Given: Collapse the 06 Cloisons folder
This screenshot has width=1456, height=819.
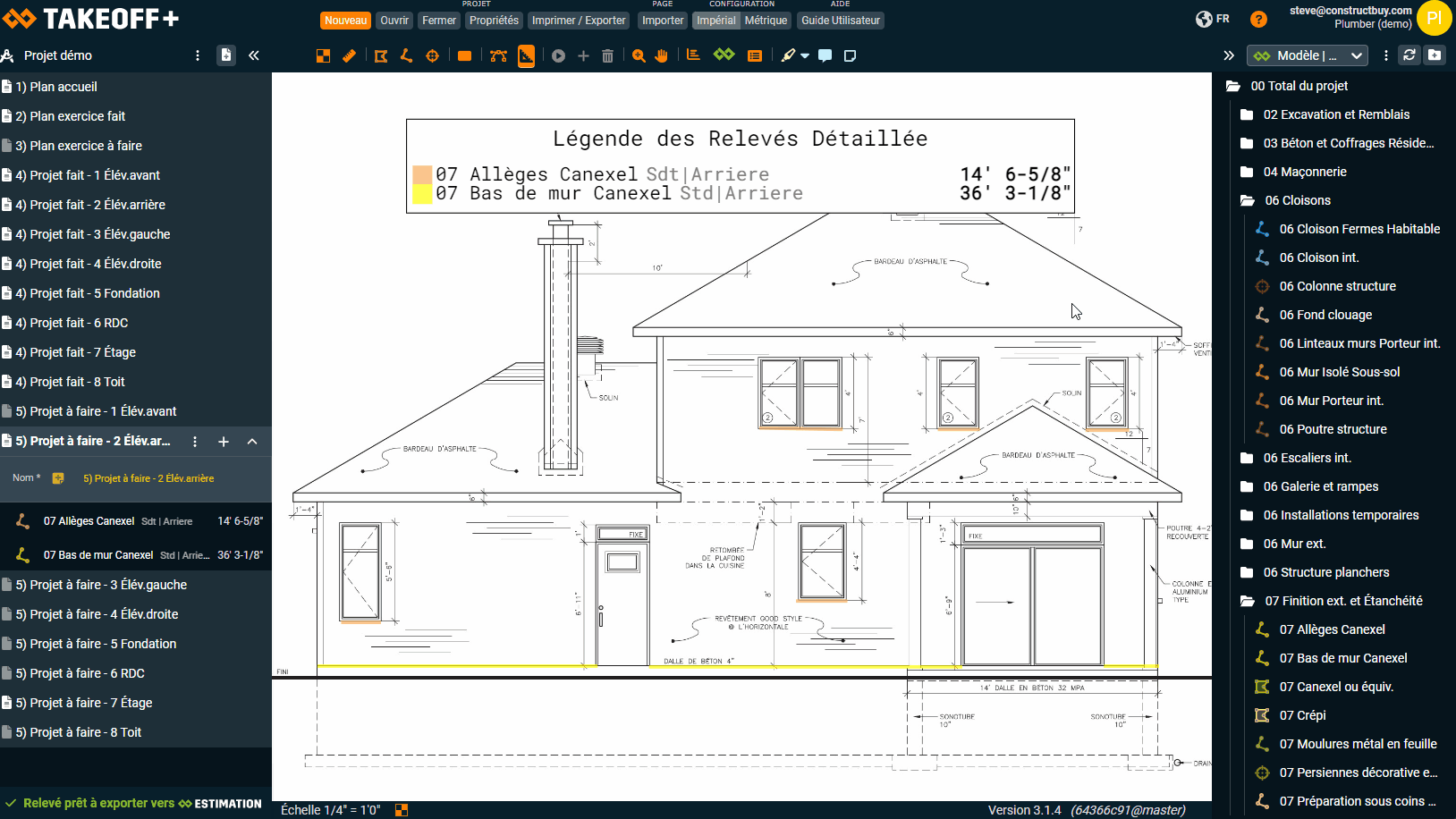Looking at the screenshot, I should coord(1247,200).
